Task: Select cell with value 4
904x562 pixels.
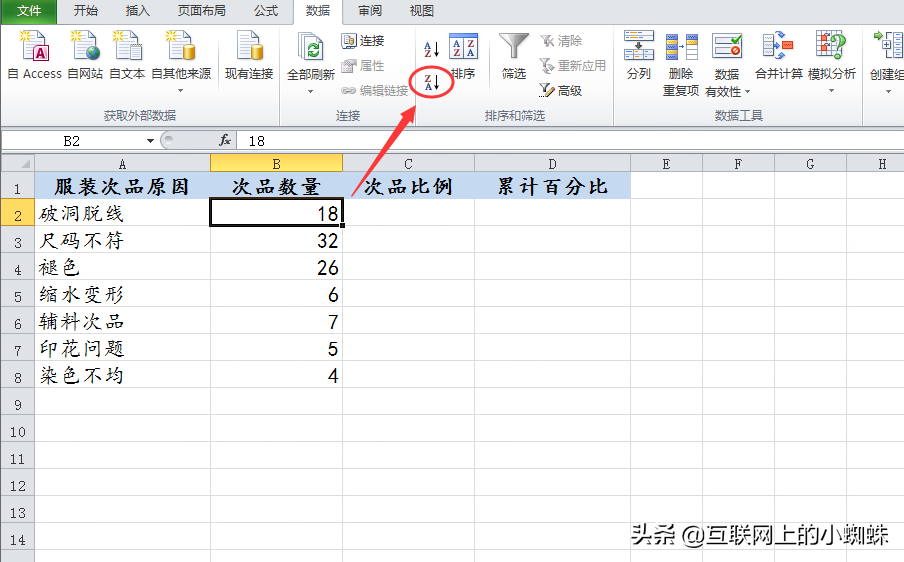Action: 276,375
